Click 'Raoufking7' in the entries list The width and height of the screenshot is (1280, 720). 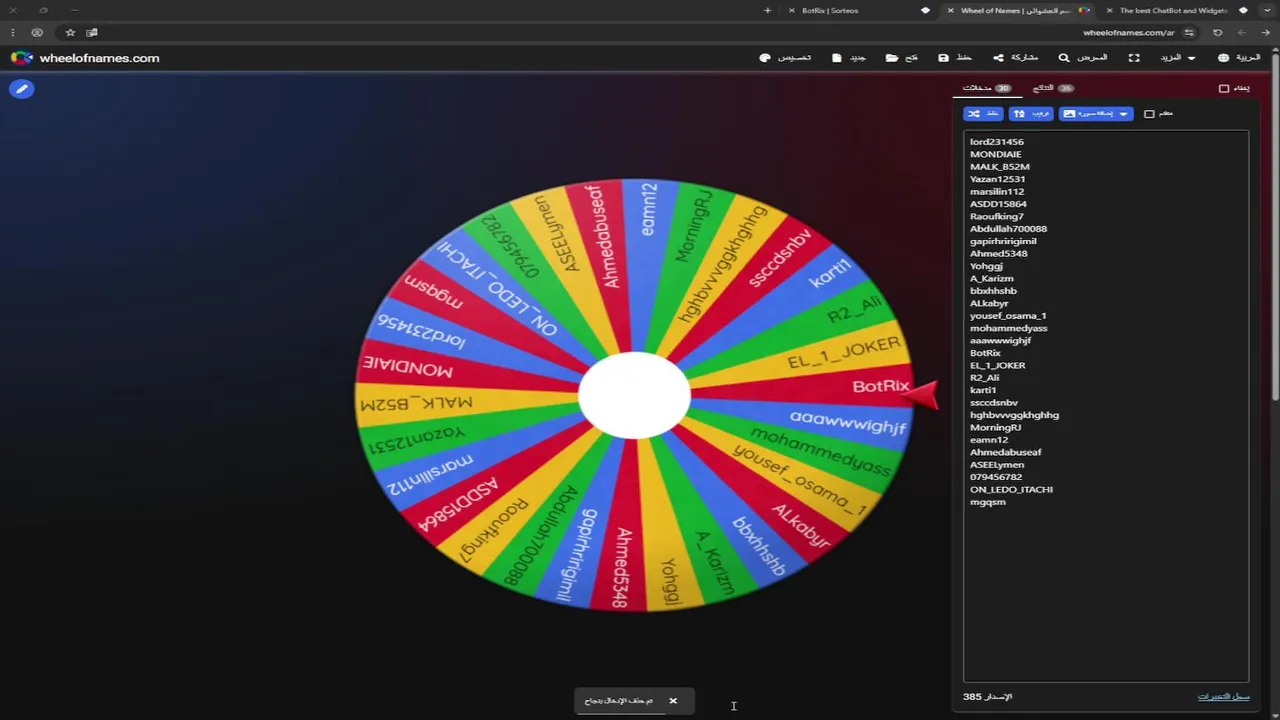(997, 216)
